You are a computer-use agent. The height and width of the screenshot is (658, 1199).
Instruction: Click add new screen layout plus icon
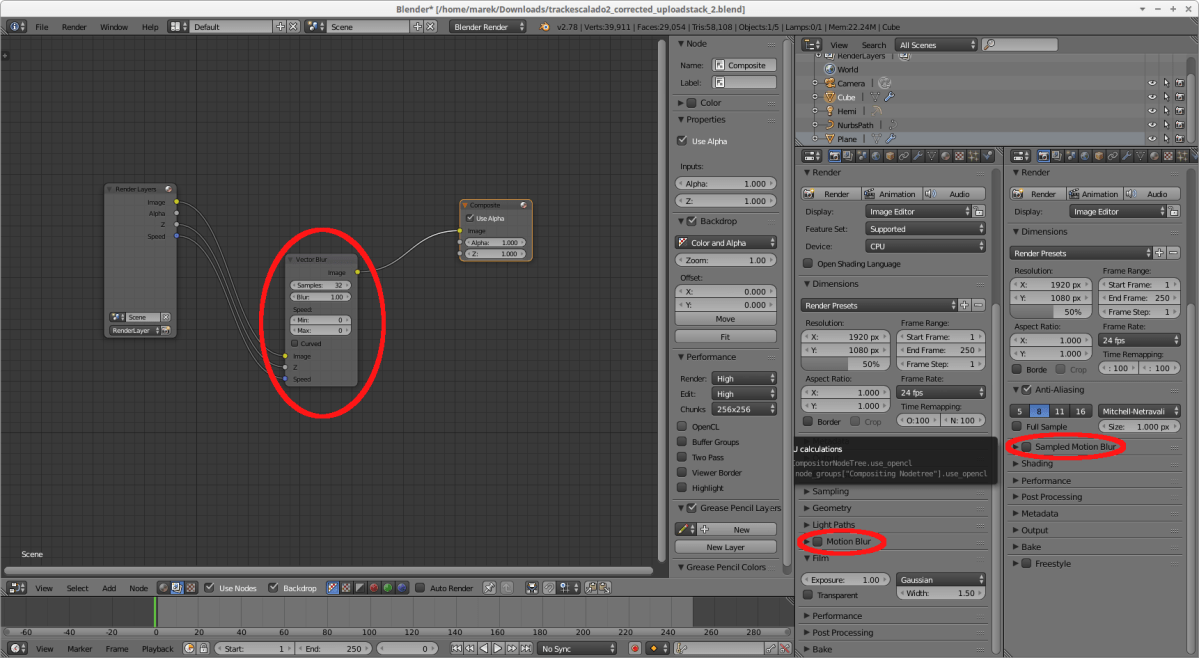click(x=280, y=27)
